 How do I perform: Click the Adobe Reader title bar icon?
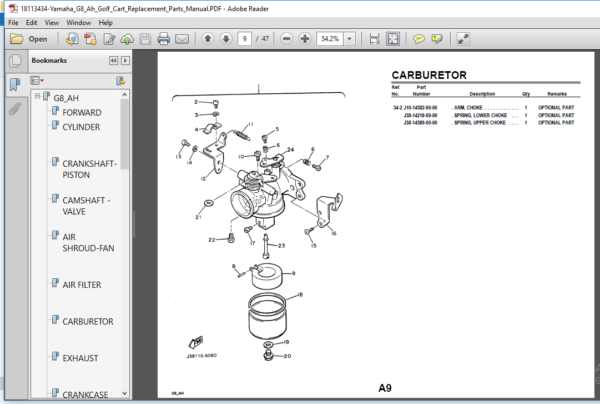tap(13, 8)
